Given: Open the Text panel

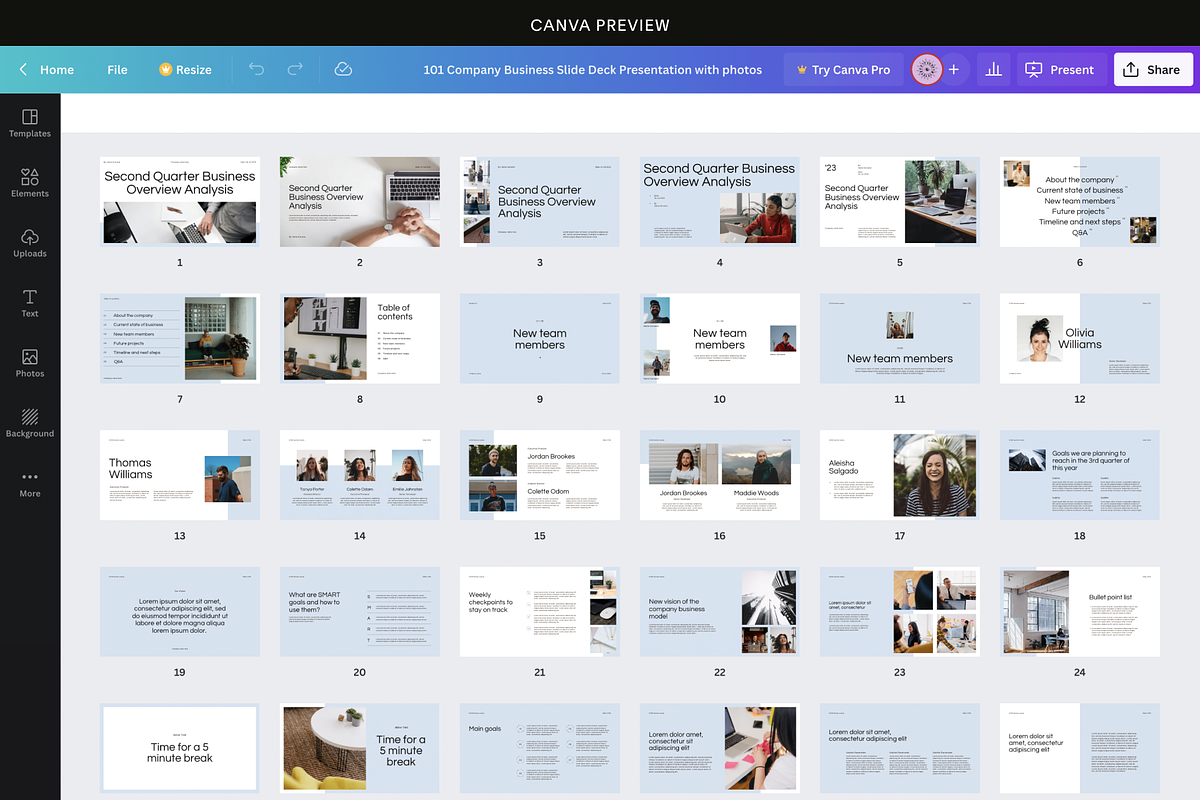Looking at the screenshot, I should pos(30,301).
